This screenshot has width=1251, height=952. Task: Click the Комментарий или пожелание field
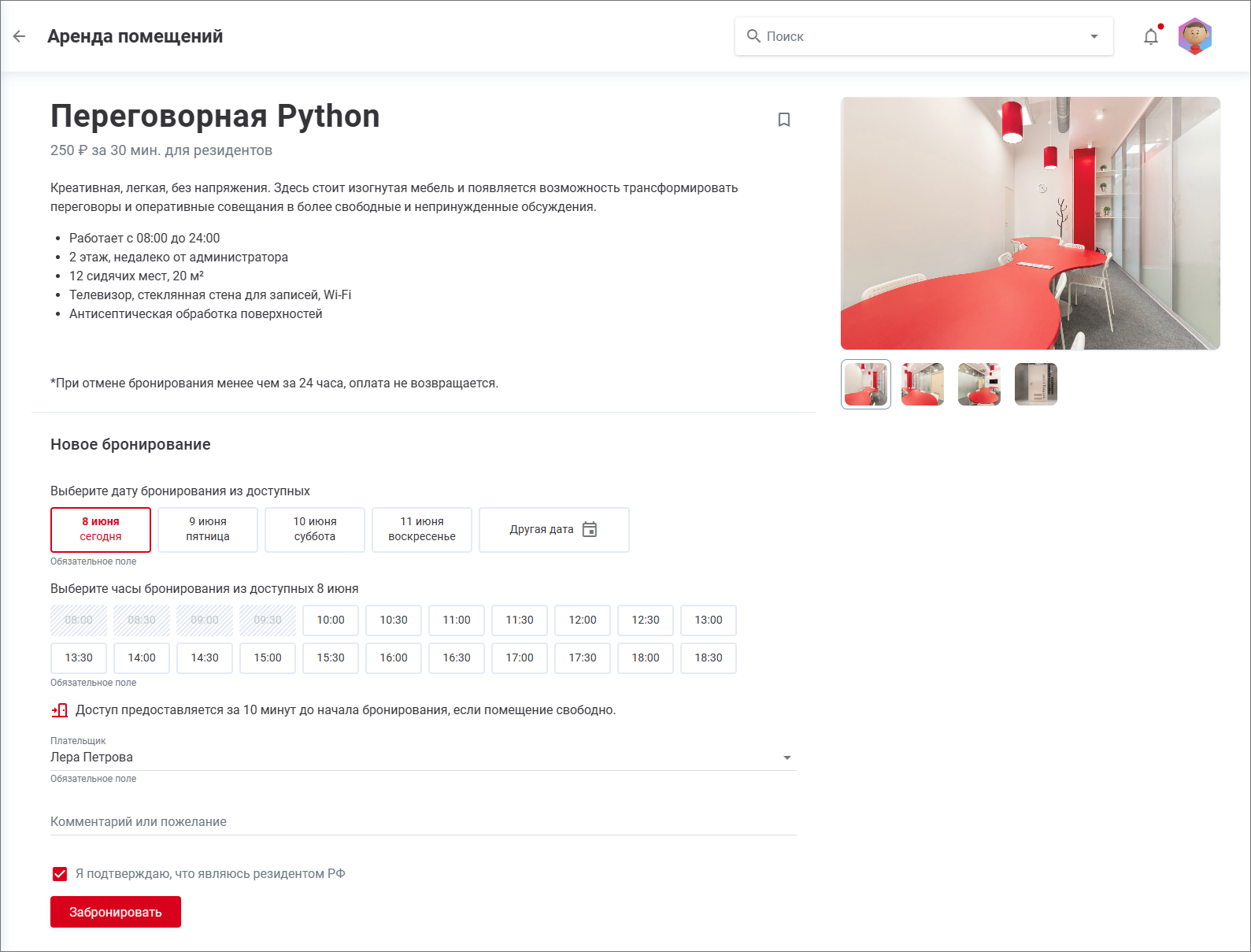coord(424,821)
